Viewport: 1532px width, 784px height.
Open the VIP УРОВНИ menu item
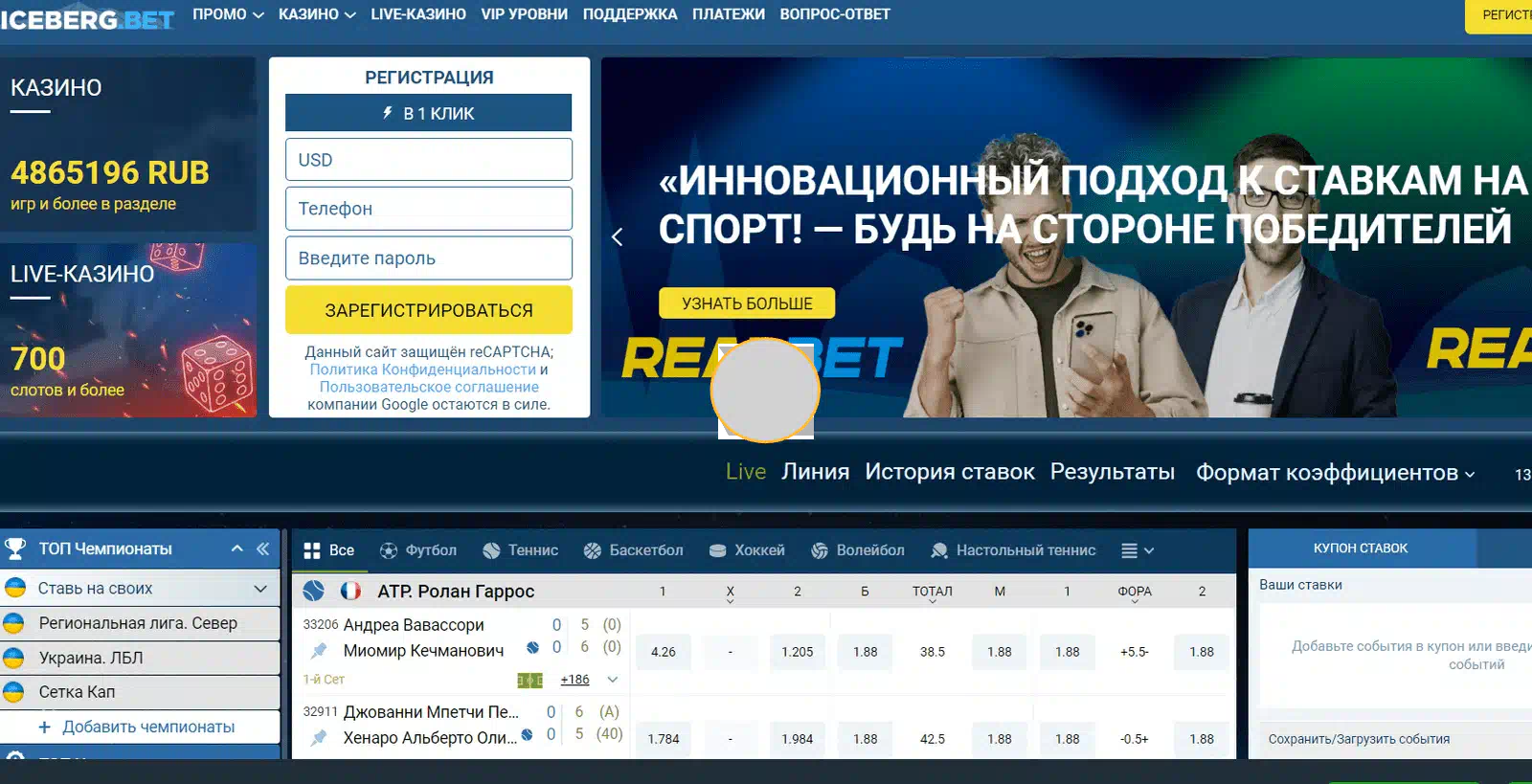click(x=524, y=14)
